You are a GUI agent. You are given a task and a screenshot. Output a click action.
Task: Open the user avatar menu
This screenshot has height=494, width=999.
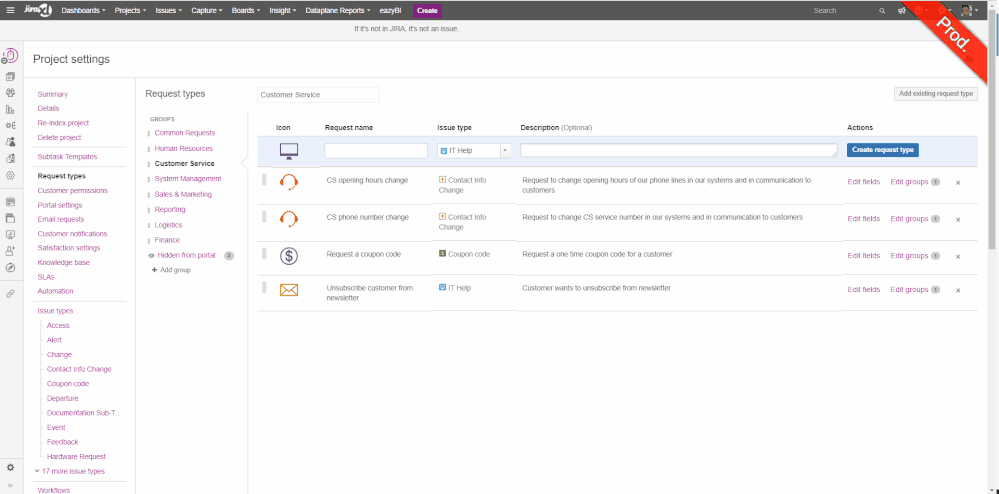[967, 10]
